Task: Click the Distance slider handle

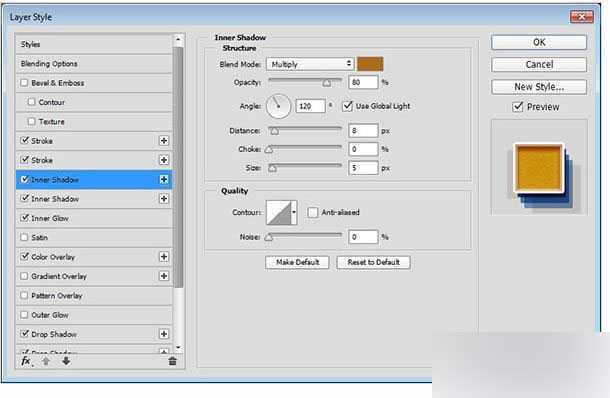Action: pos(275,131)
